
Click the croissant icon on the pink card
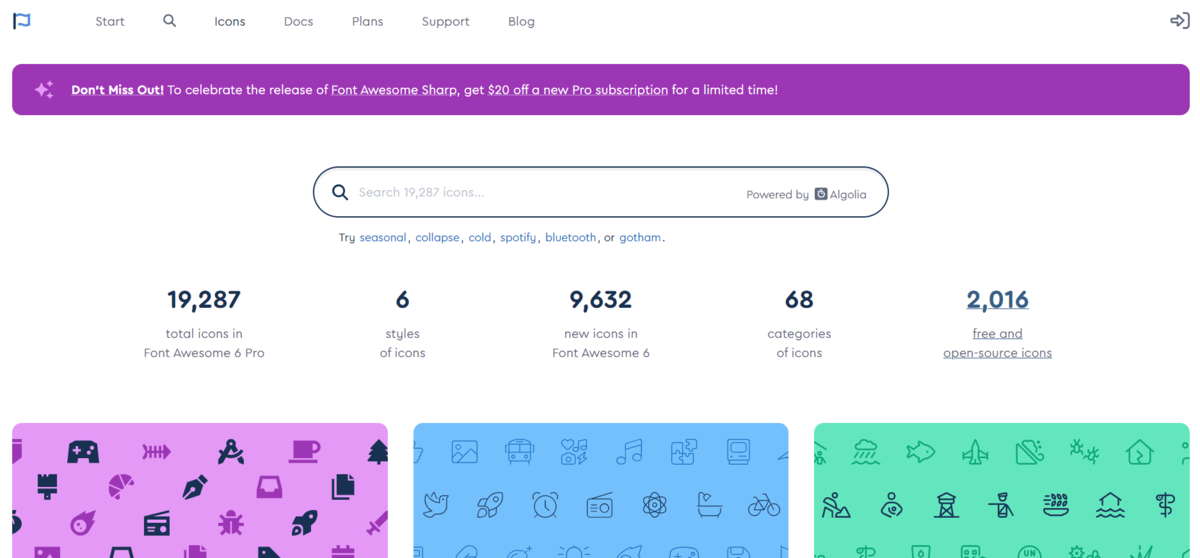[x=121, y=487]
